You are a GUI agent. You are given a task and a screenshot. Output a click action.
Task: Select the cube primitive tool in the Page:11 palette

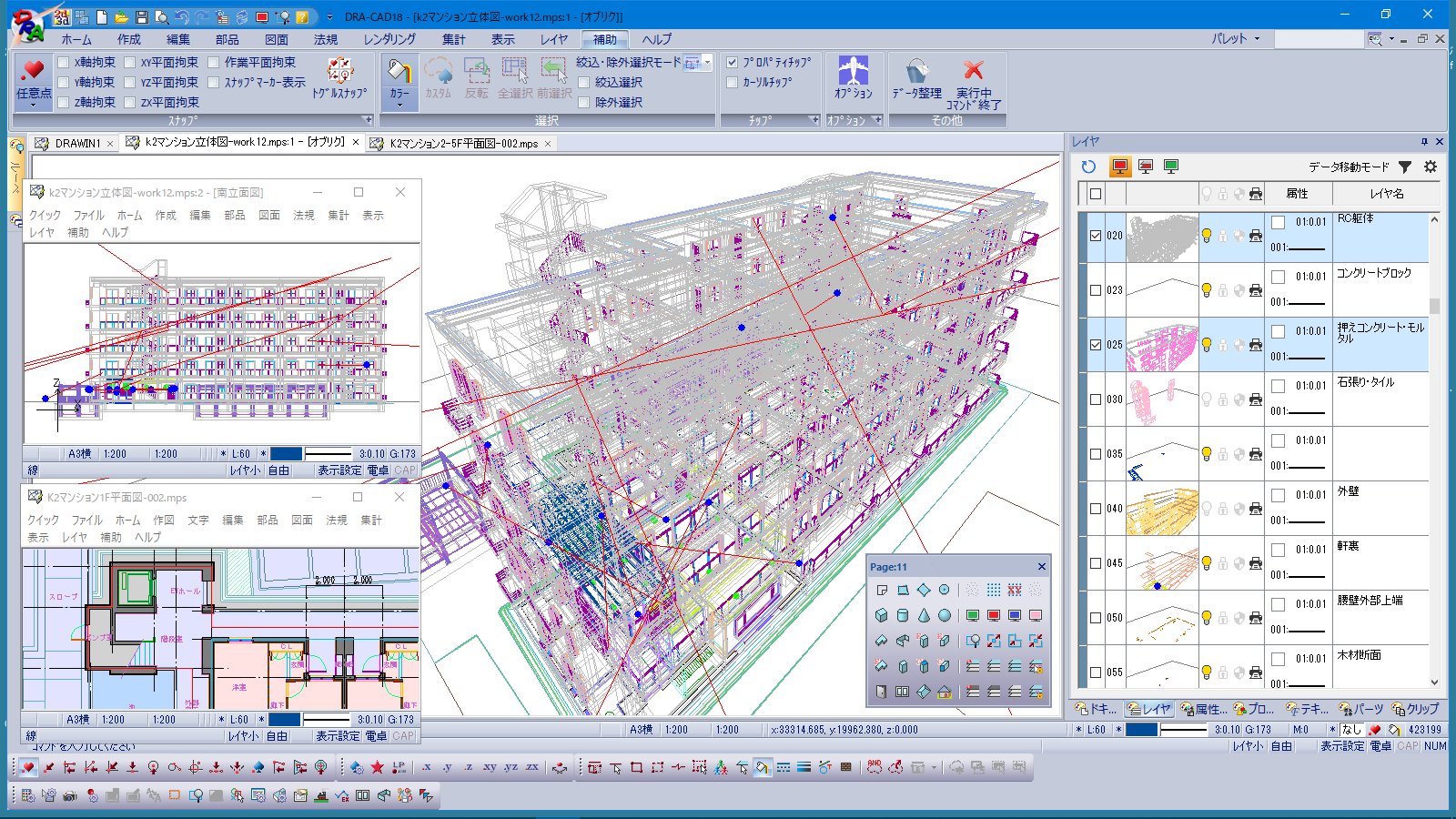click(881, 614)
